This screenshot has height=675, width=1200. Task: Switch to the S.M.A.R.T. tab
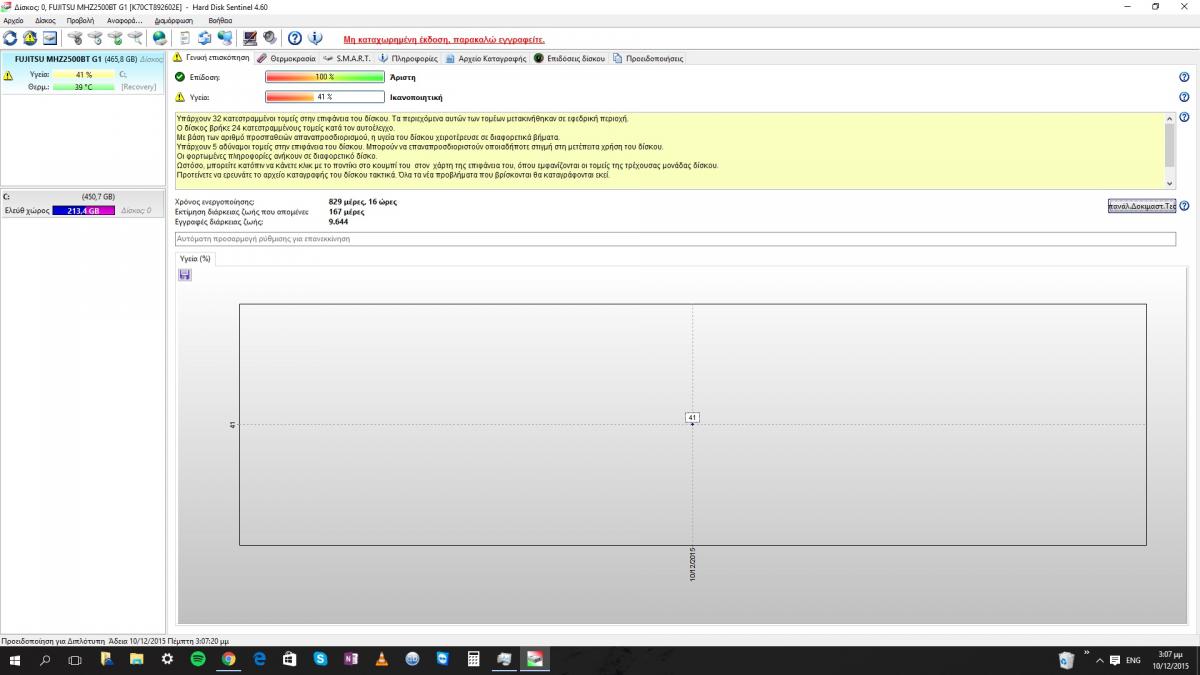coord(346,59)
